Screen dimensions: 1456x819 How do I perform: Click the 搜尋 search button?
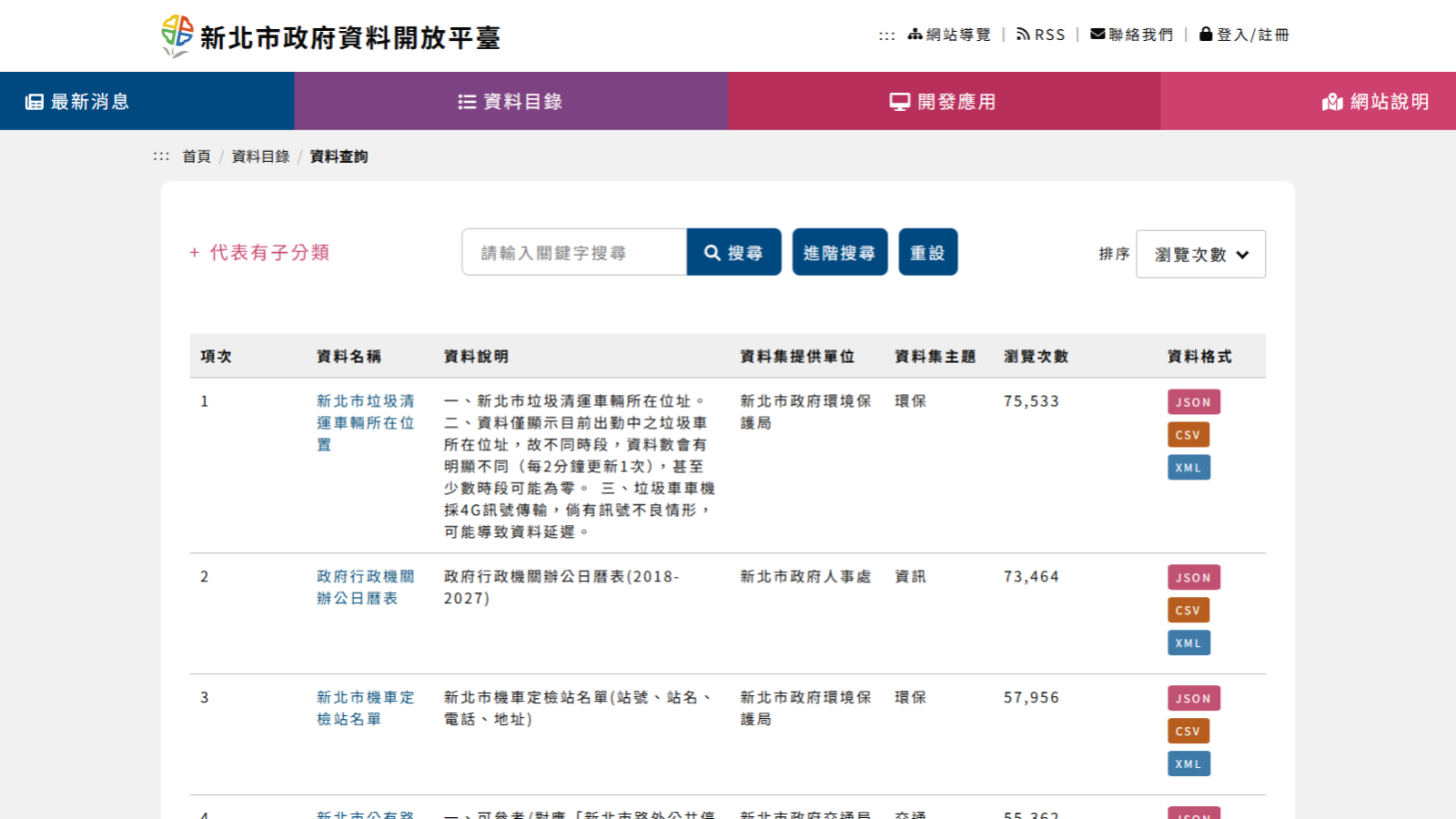733,252
